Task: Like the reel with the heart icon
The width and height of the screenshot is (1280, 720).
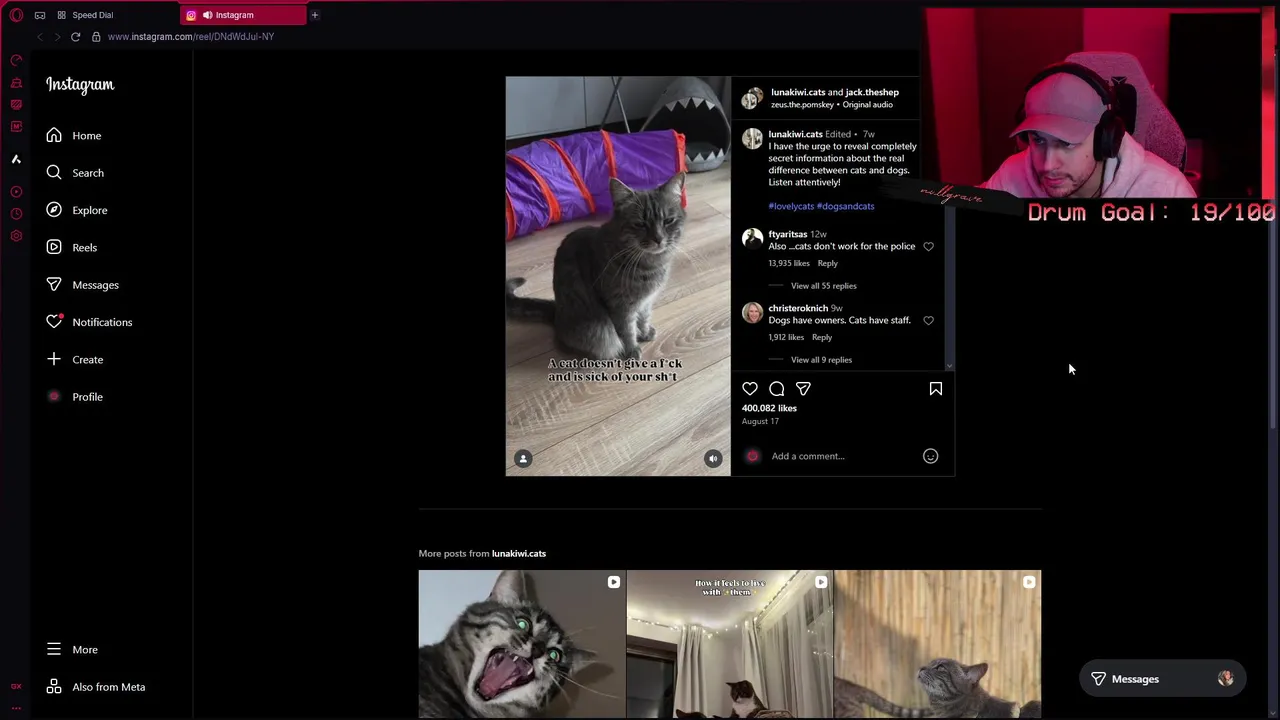Action: (x=750, y=389)
